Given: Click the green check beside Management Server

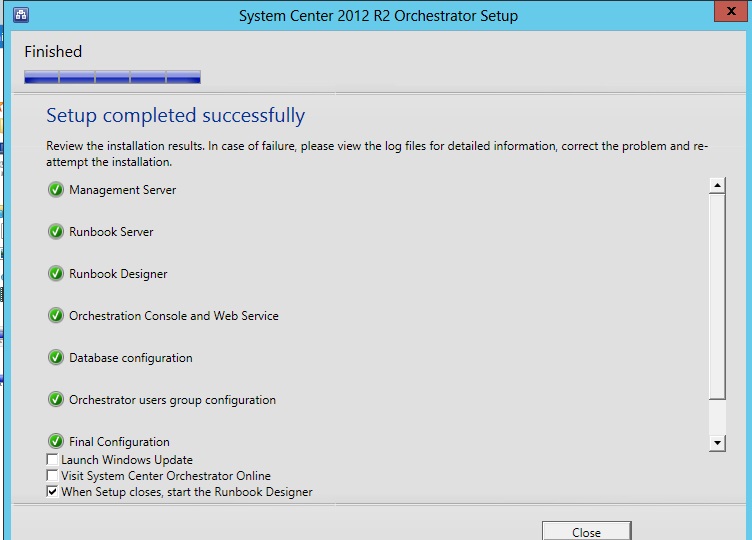Looking at the screenshot, I should pyautogui.click(x=56, y=190).
